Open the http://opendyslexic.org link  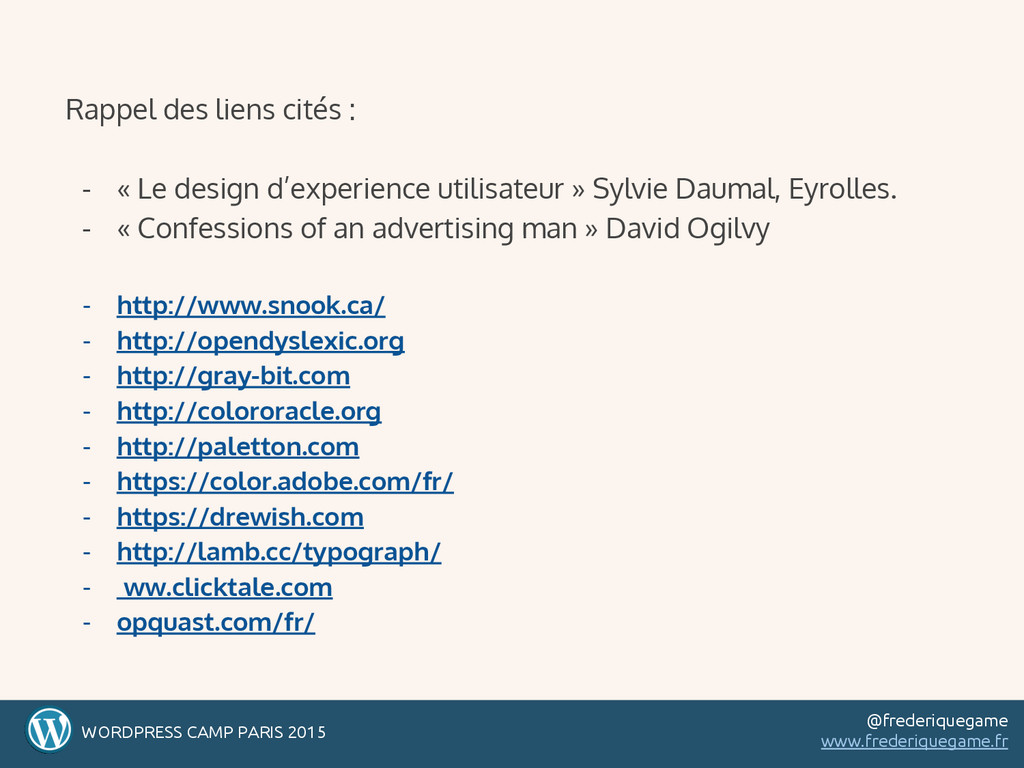pyautogui.click(x=261, y=341)
